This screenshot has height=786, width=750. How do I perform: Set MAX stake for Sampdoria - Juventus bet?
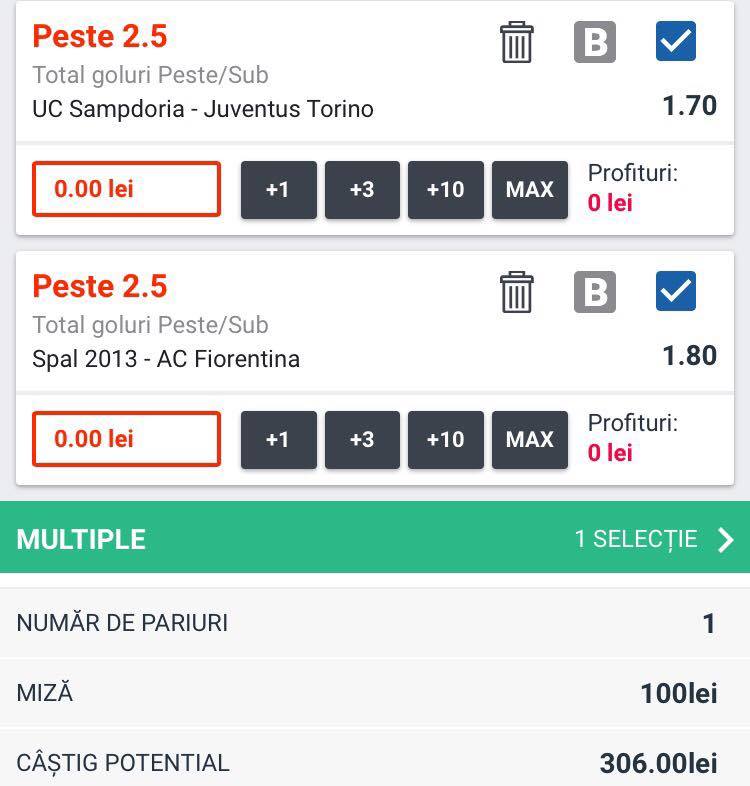point(530,190)
